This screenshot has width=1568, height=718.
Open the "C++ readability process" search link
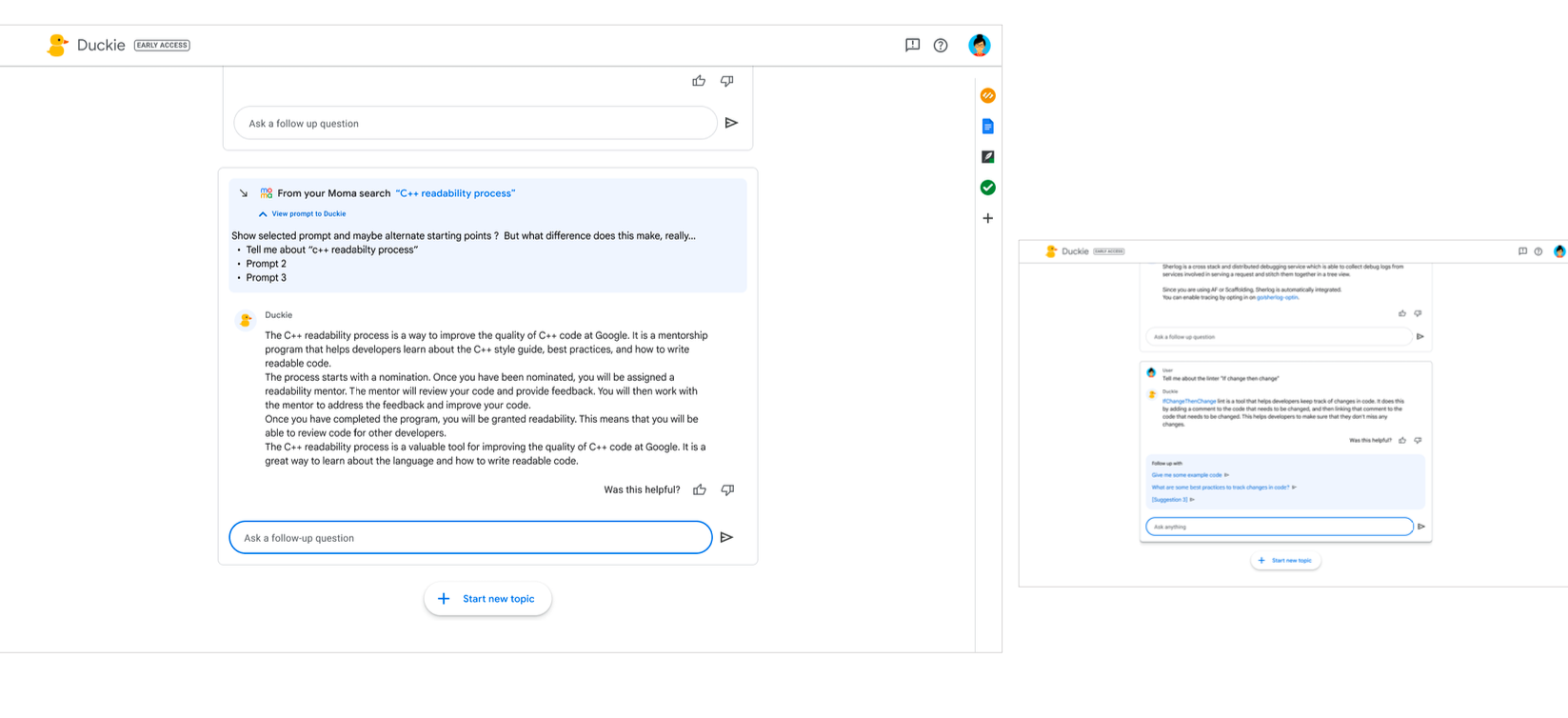coord(455,193)
